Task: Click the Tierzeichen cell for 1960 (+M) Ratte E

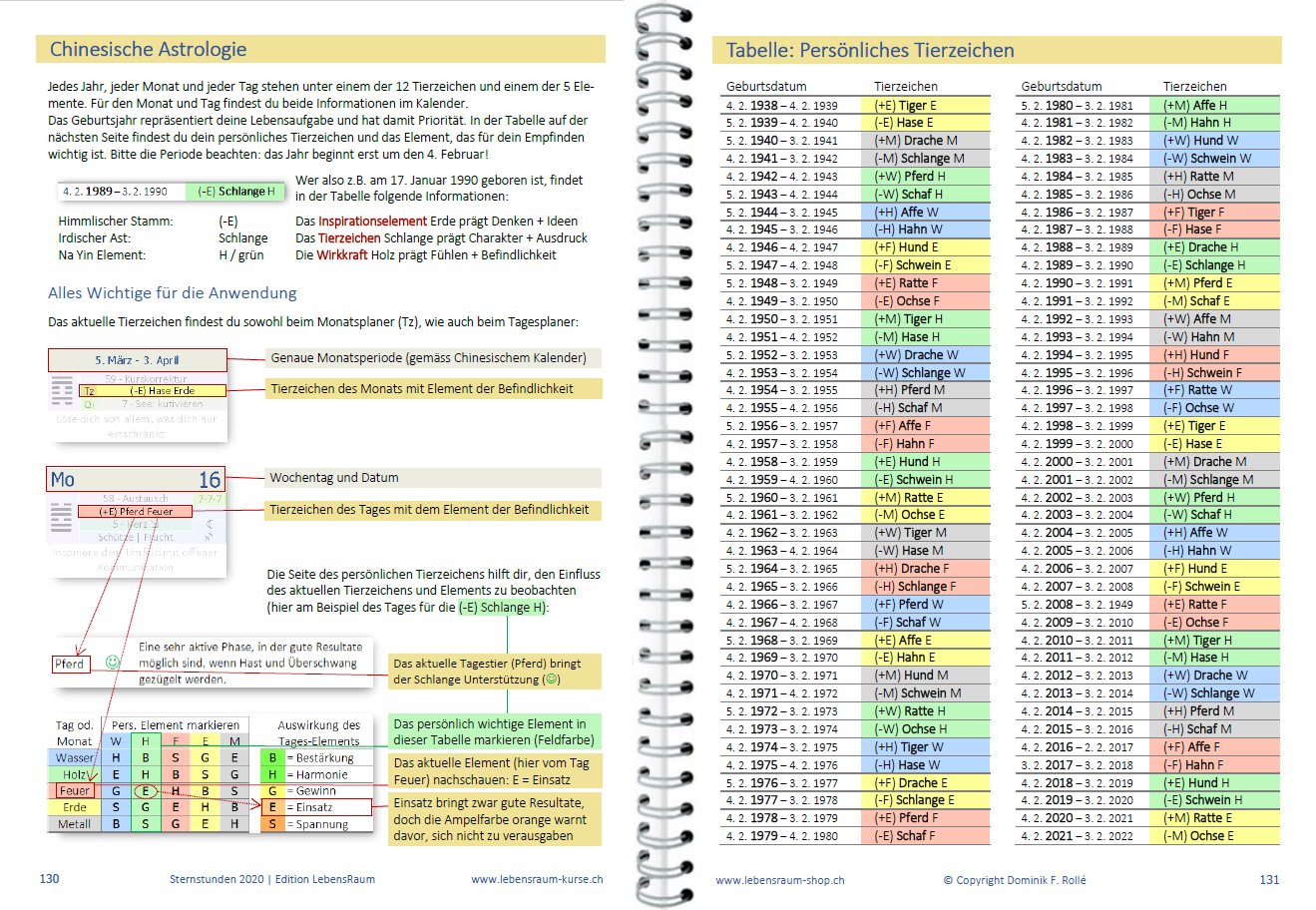Action: 925,497
